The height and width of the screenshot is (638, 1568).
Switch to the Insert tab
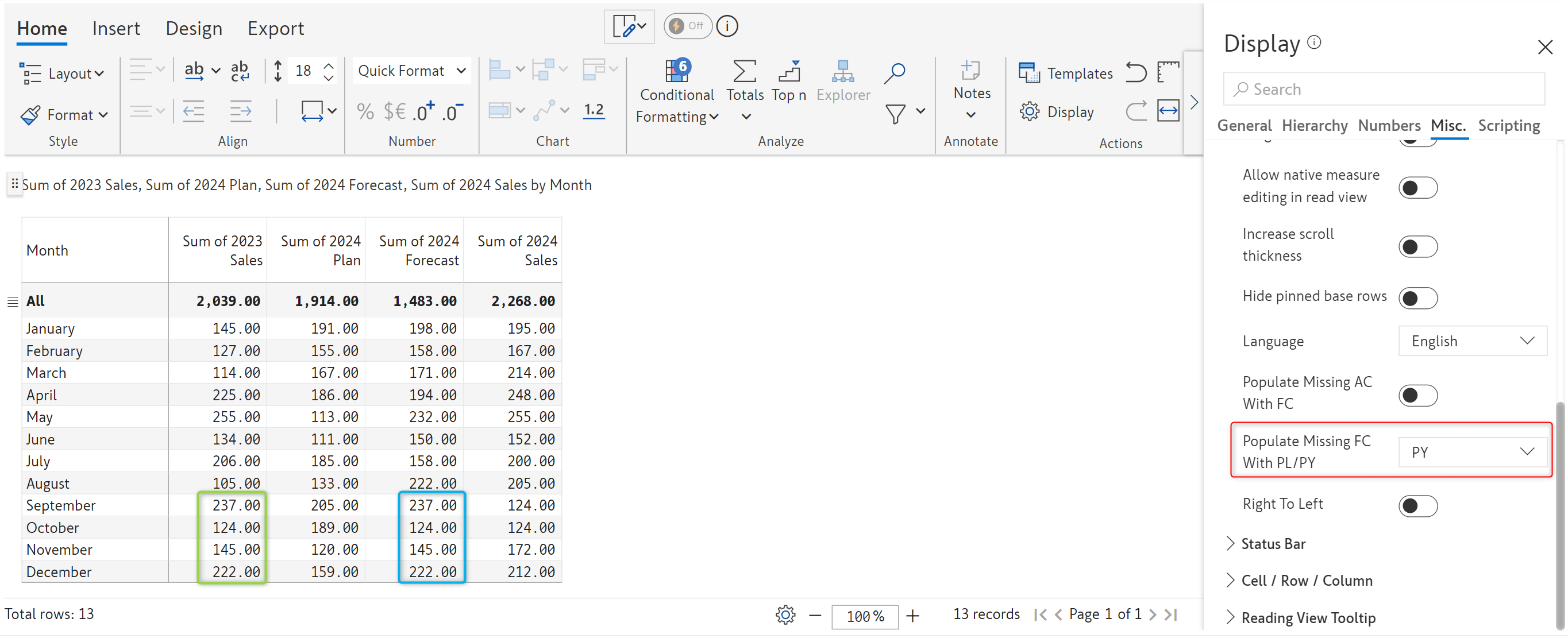115,29
